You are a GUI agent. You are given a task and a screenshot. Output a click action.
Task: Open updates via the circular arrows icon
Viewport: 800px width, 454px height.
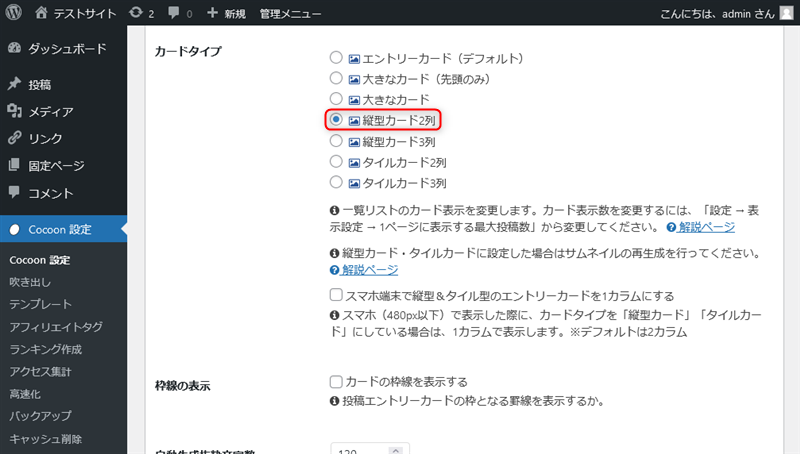[x=136, y=13]
